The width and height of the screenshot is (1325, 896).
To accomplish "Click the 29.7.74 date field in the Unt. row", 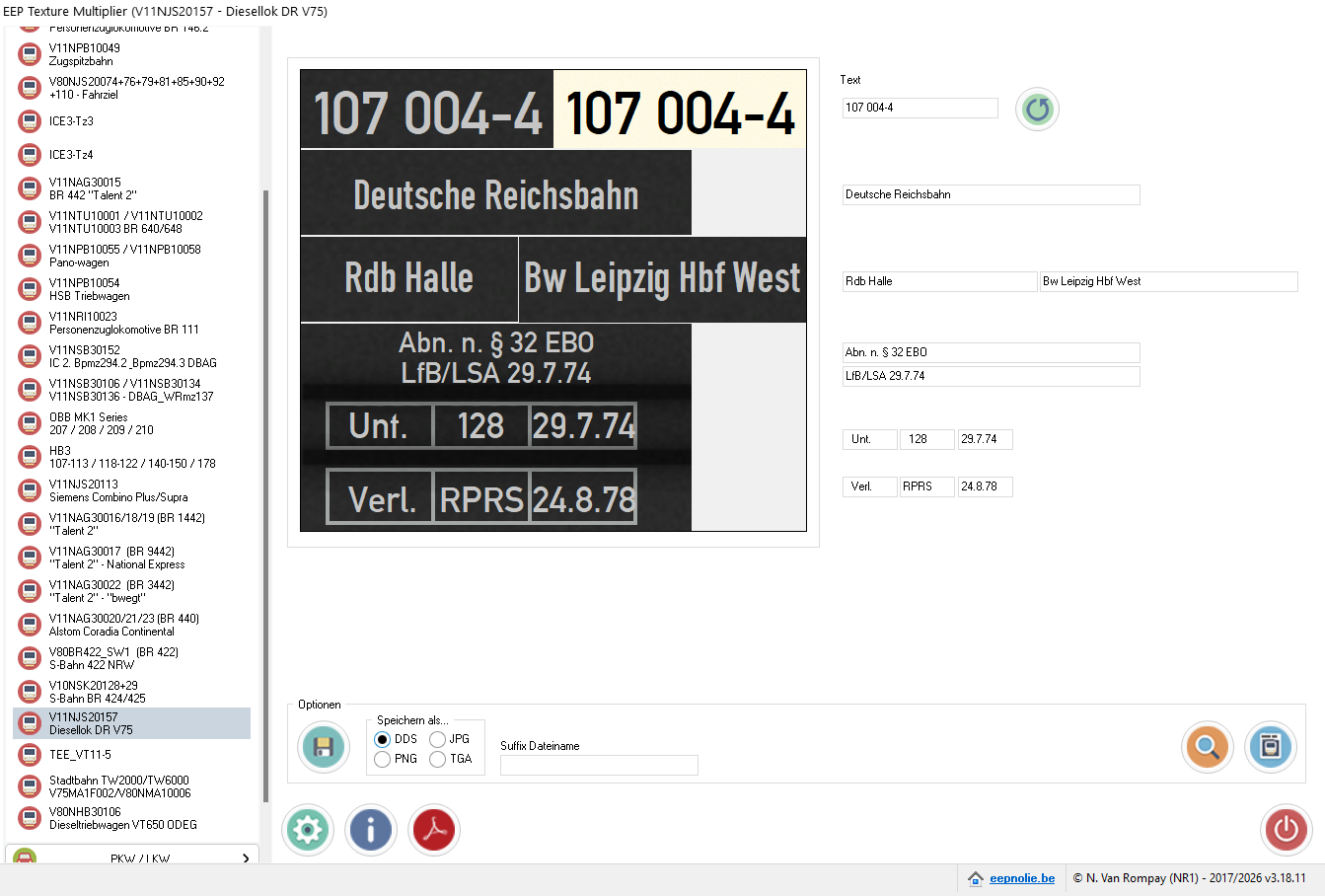I will pos(986,439).
